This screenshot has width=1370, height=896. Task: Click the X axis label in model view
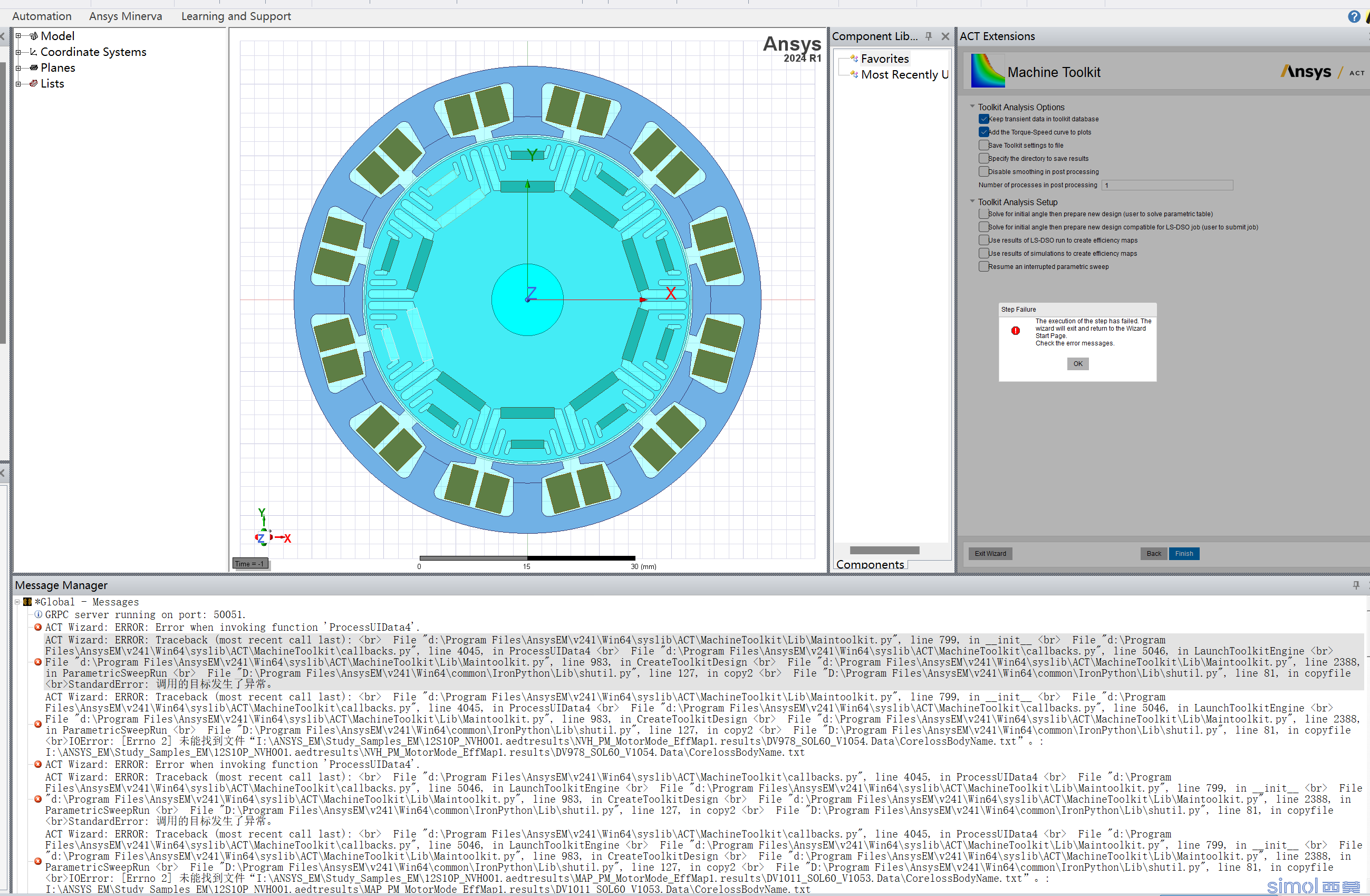671,293
